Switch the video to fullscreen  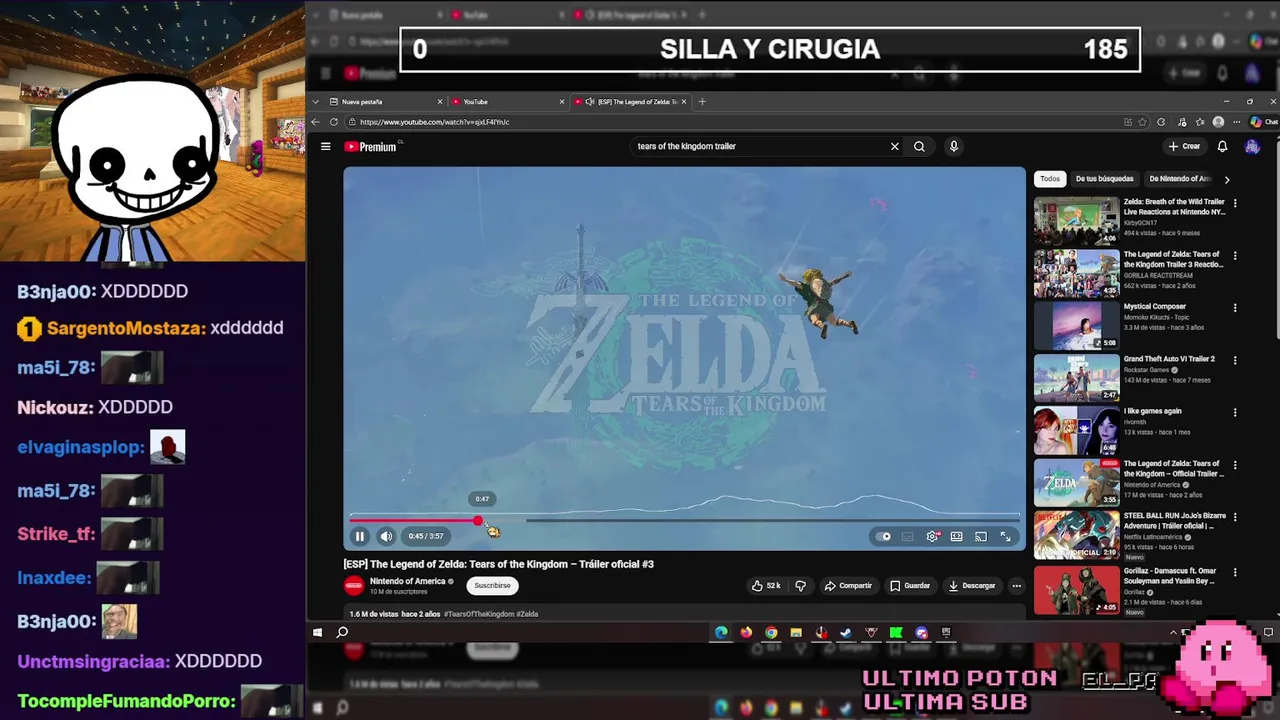click(1005, 537)
